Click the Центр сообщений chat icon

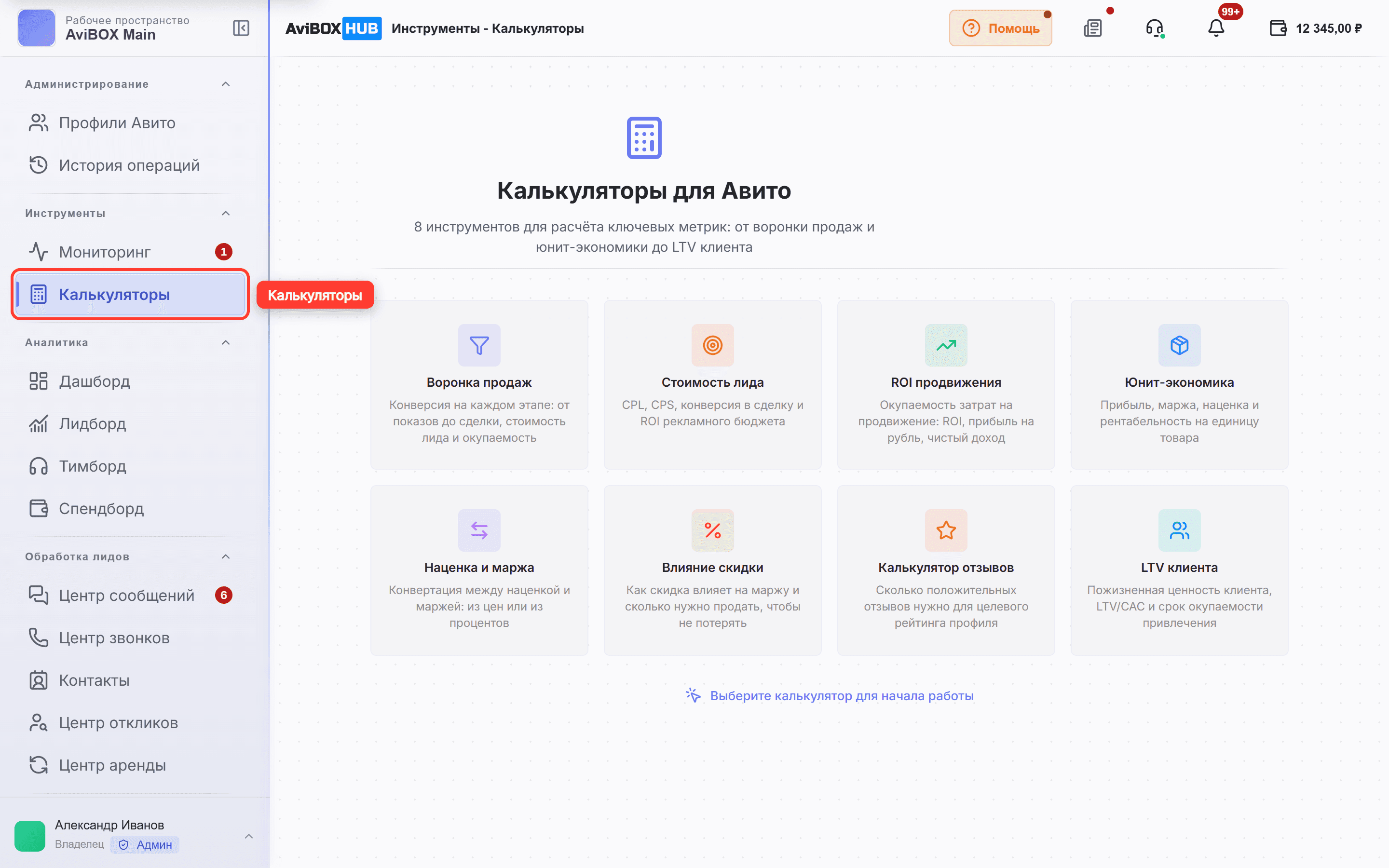click(x=39, y=596)
